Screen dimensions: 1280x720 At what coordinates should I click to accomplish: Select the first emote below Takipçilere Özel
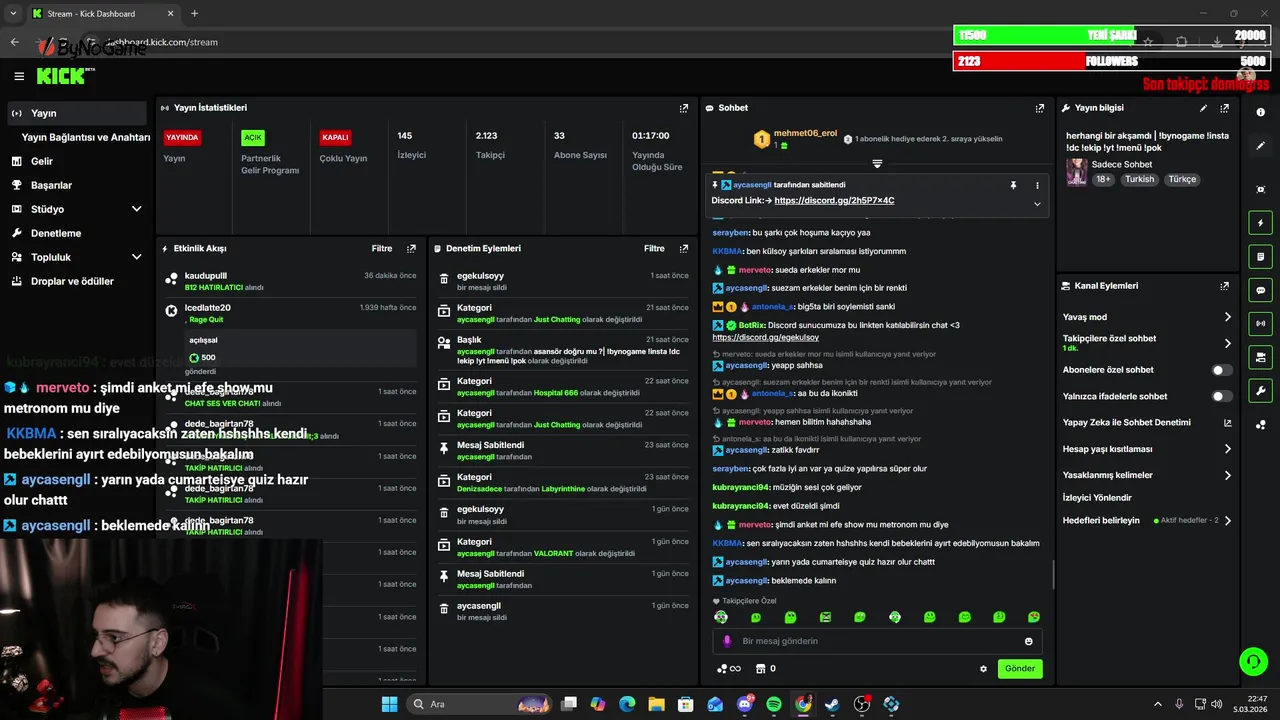pyautogui.click(x=721, y=617)
